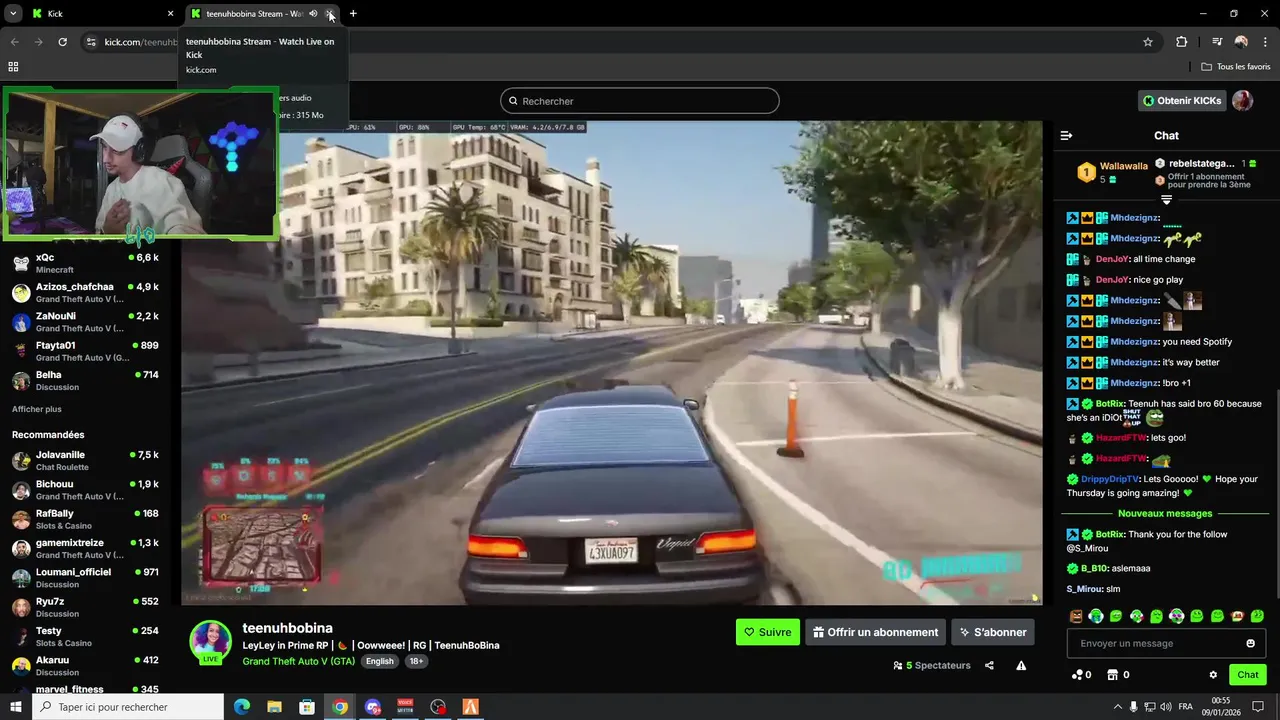Go back to the previous page
The height and width of the screenshot is (720, 1280).
[14, 42]
